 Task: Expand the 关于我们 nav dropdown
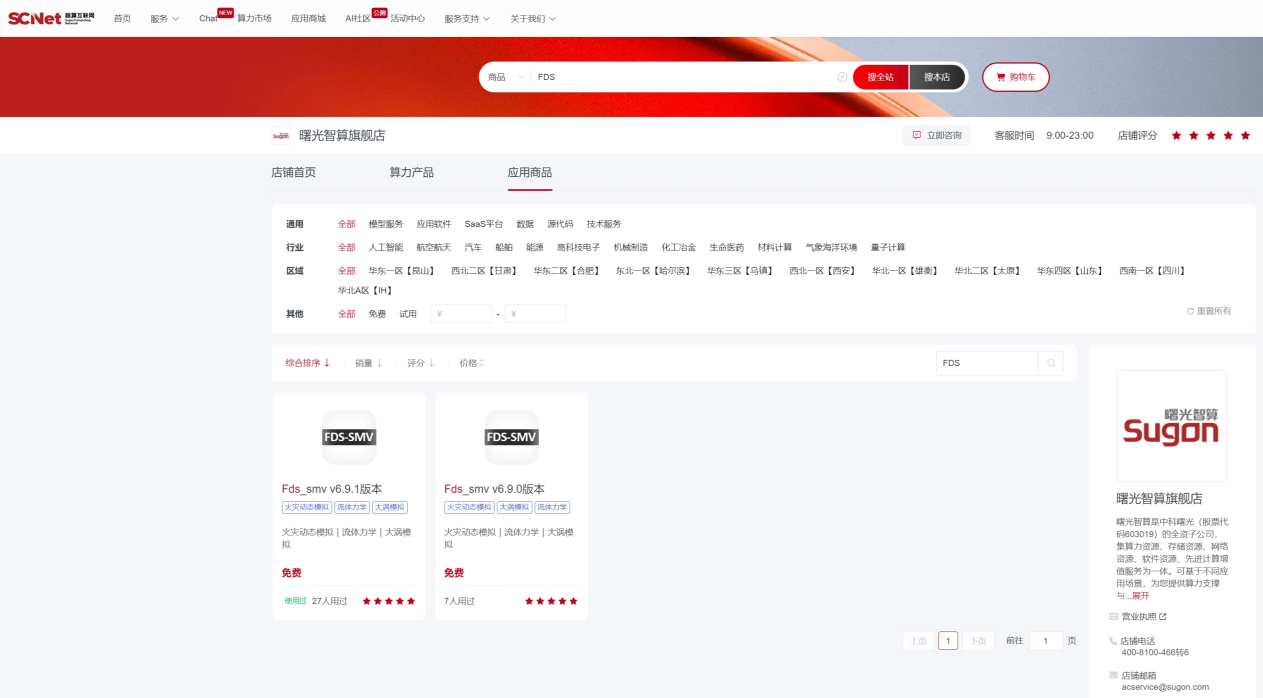(533, 18)
